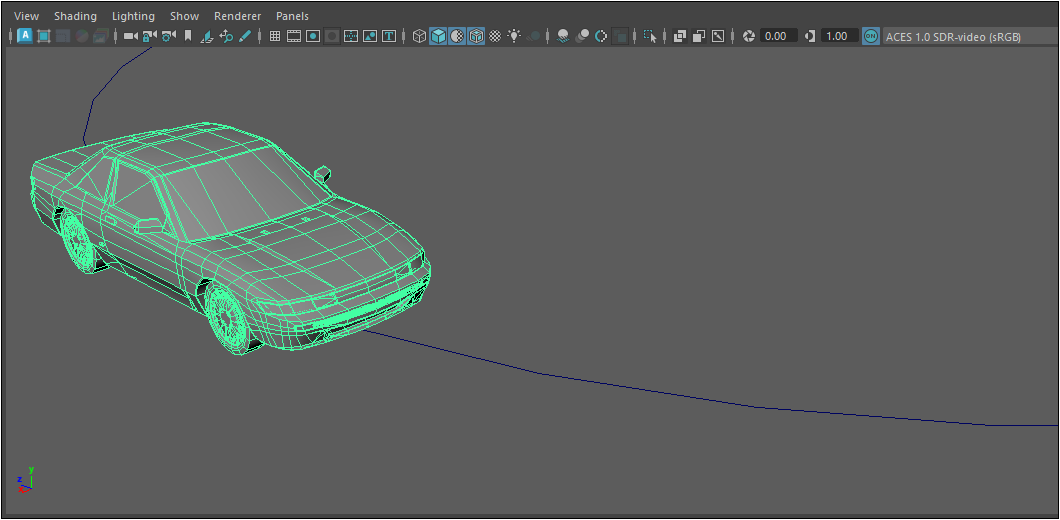The height and width of the screenshot is (520, 1060).
Task: Toggle Textured display checker icon
Action: [495, 36]
